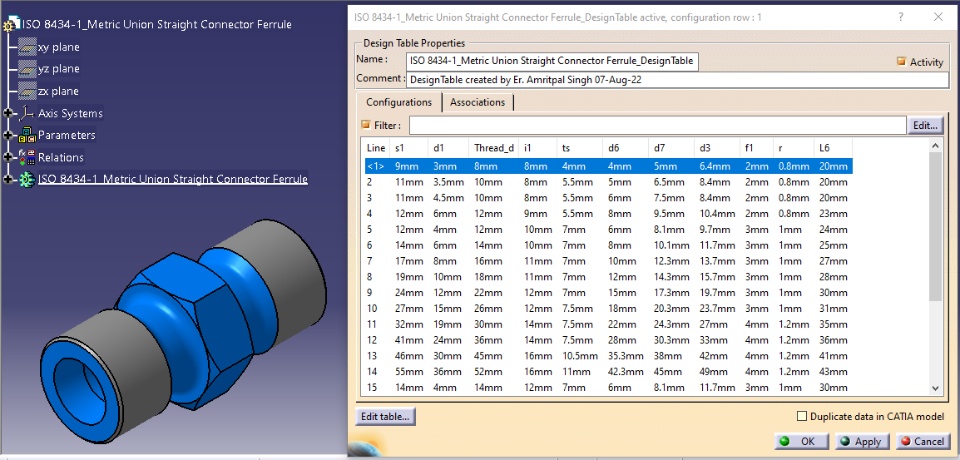This screenshot has width=960, height=460.
Task: Click the Apply button
Action: pyautogui.click(x=861, y=441)
